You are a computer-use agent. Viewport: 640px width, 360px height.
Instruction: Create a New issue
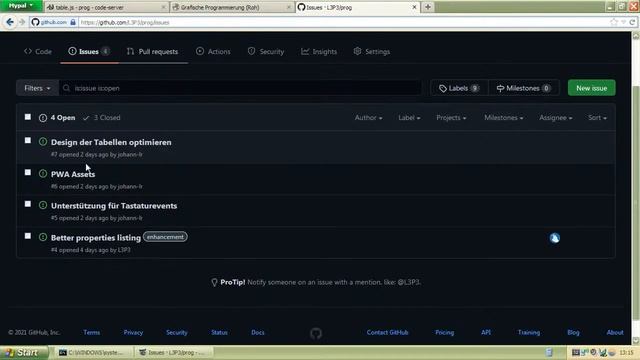pos(591,88)
